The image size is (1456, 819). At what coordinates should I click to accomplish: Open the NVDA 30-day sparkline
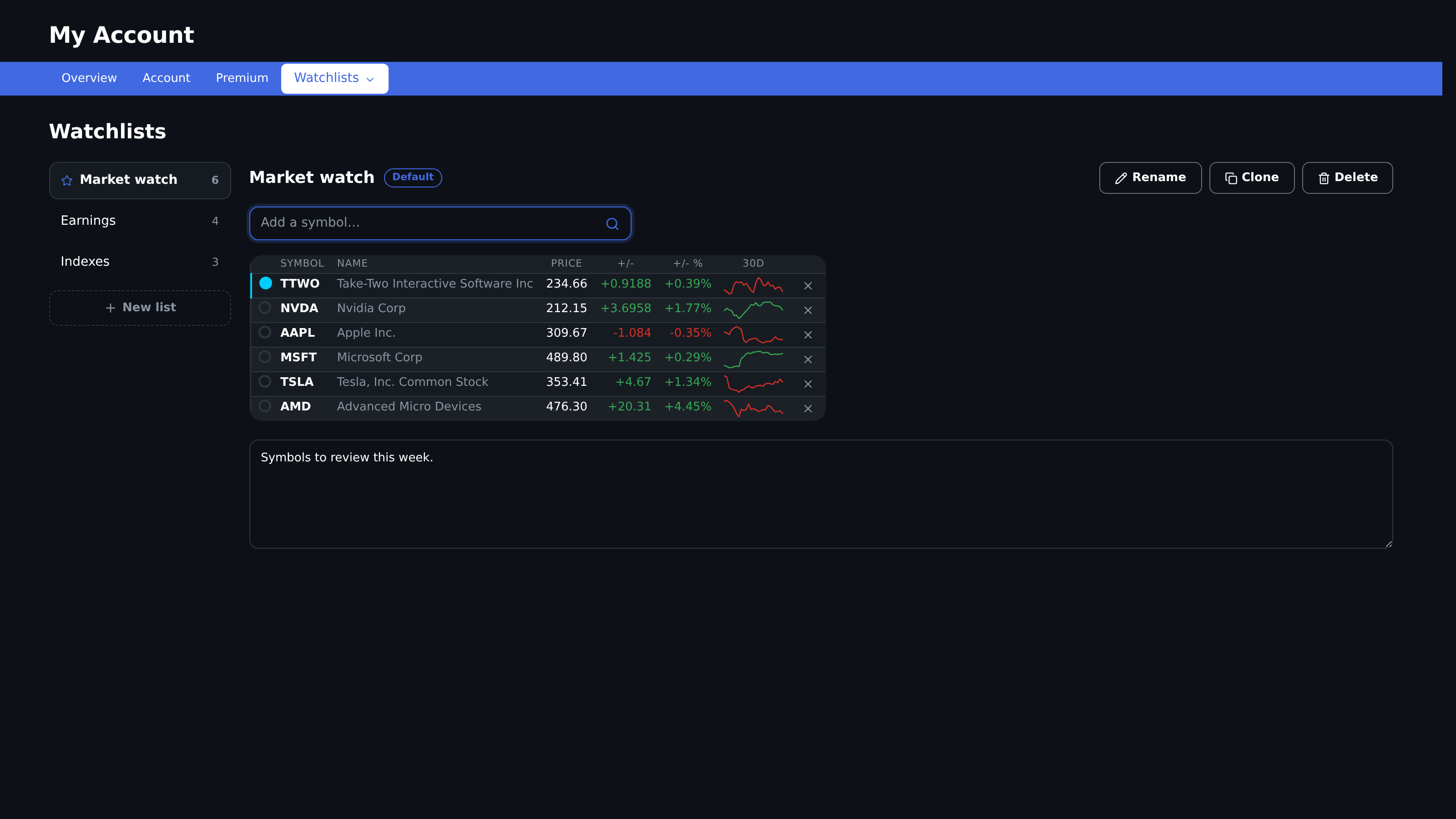[x=753, y=310]
